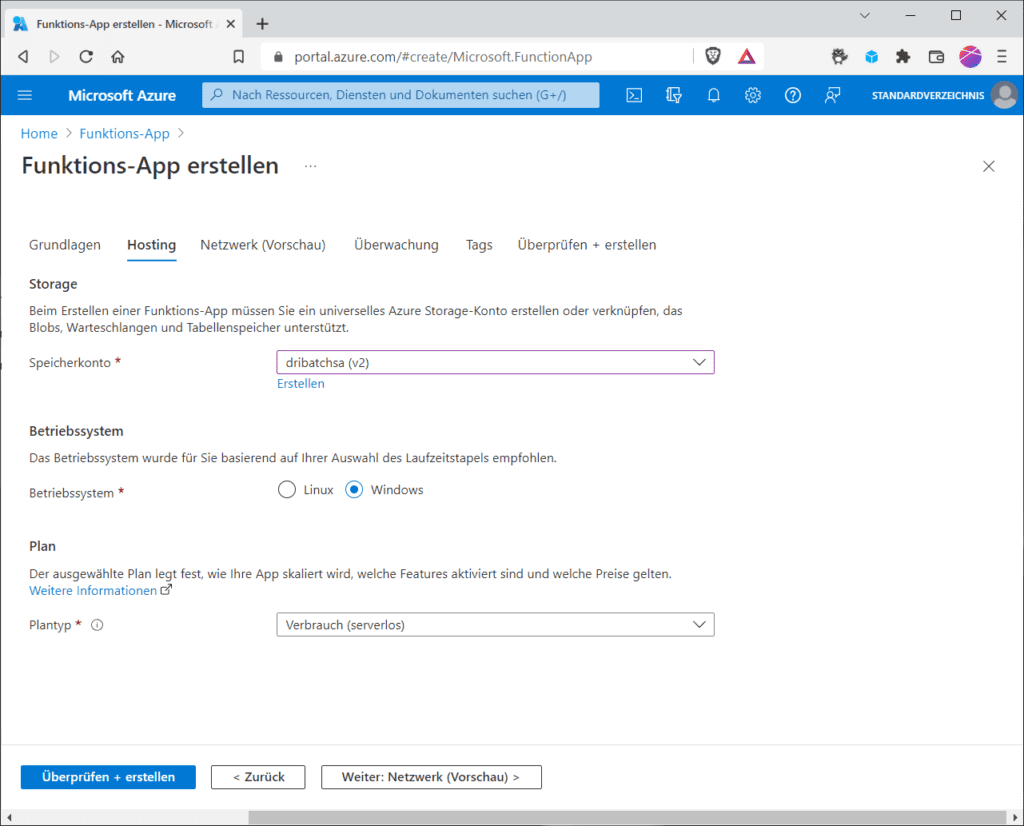Open the ellipsis menu beside the page title
Screen dimensions: 1024x826
(x=310, y=167)
